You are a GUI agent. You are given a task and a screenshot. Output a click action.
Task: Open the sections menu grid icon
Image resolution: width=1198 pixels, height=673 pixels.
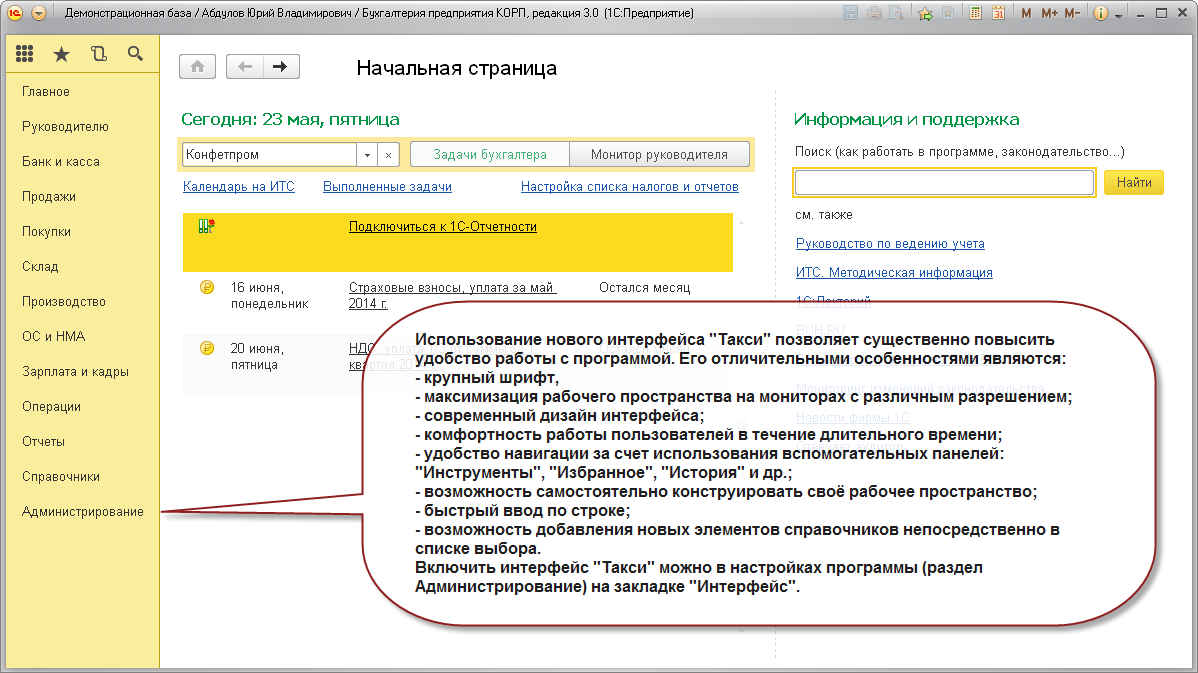[x=25, y=55]
